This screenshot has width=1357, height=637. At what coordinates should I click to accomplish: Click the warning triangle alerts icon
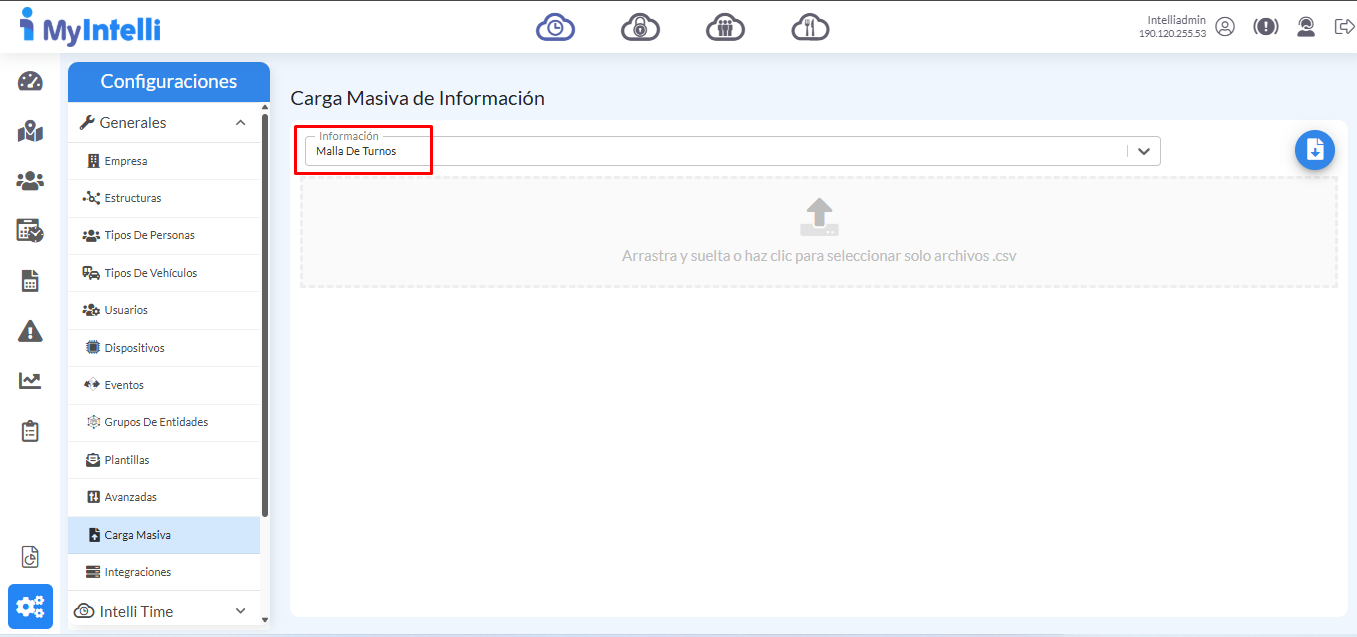[x=30, y=331]
